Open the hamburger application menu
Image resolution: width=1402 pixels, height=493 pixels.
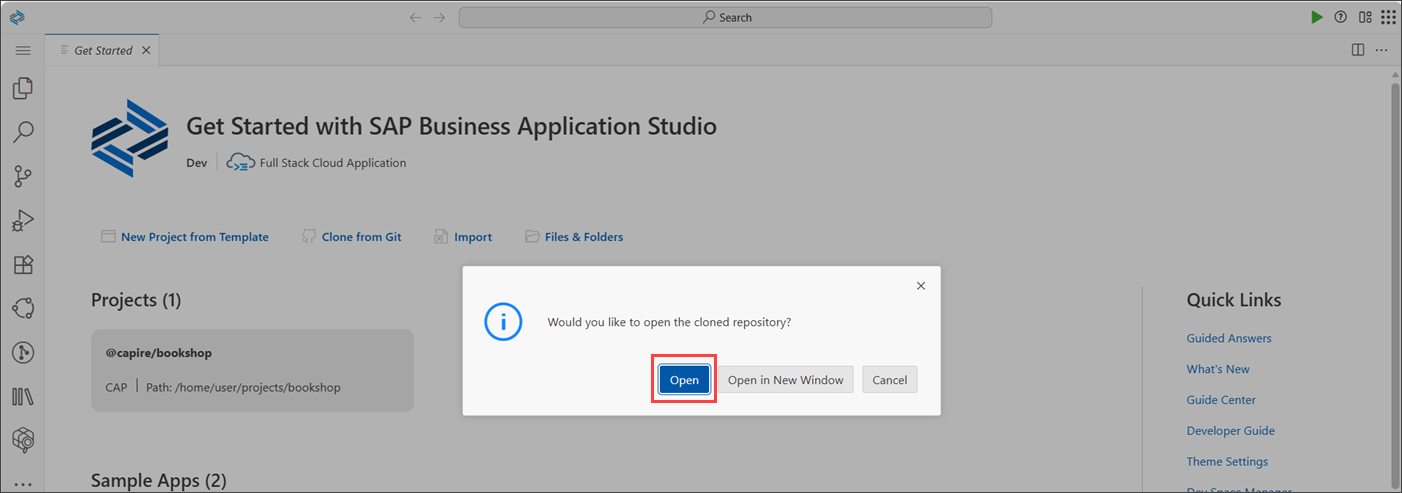click(23, 50)
